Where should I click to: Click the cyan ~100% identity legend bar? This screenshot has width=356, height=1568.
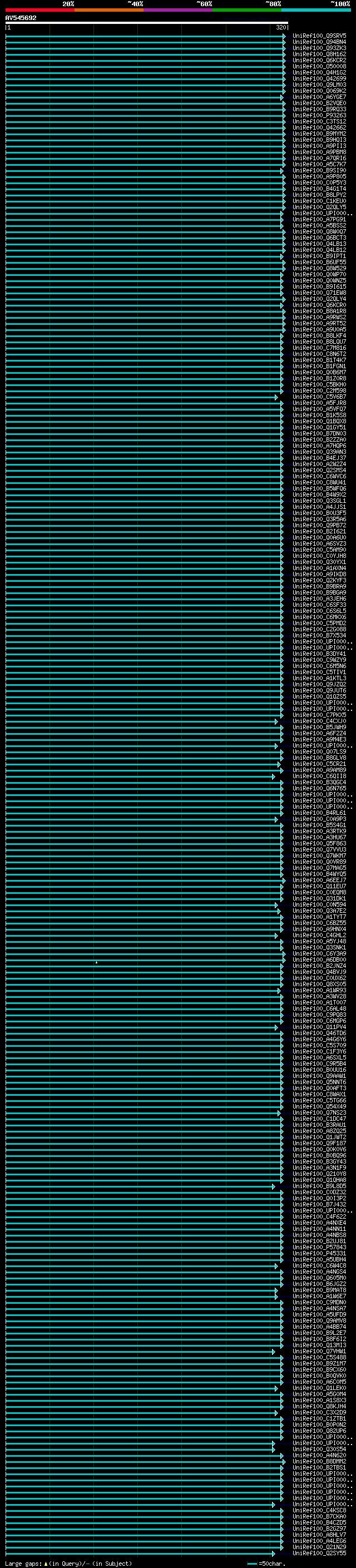[316, 10]
